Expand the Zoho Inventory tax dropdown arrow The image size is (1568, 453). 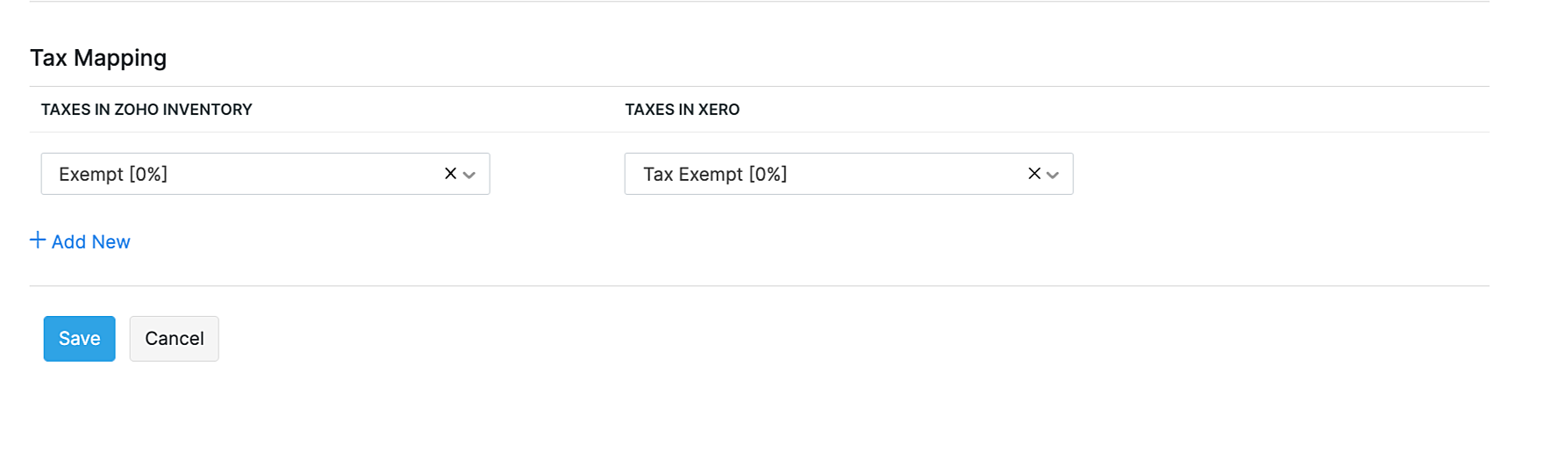[x=469, y=175]
